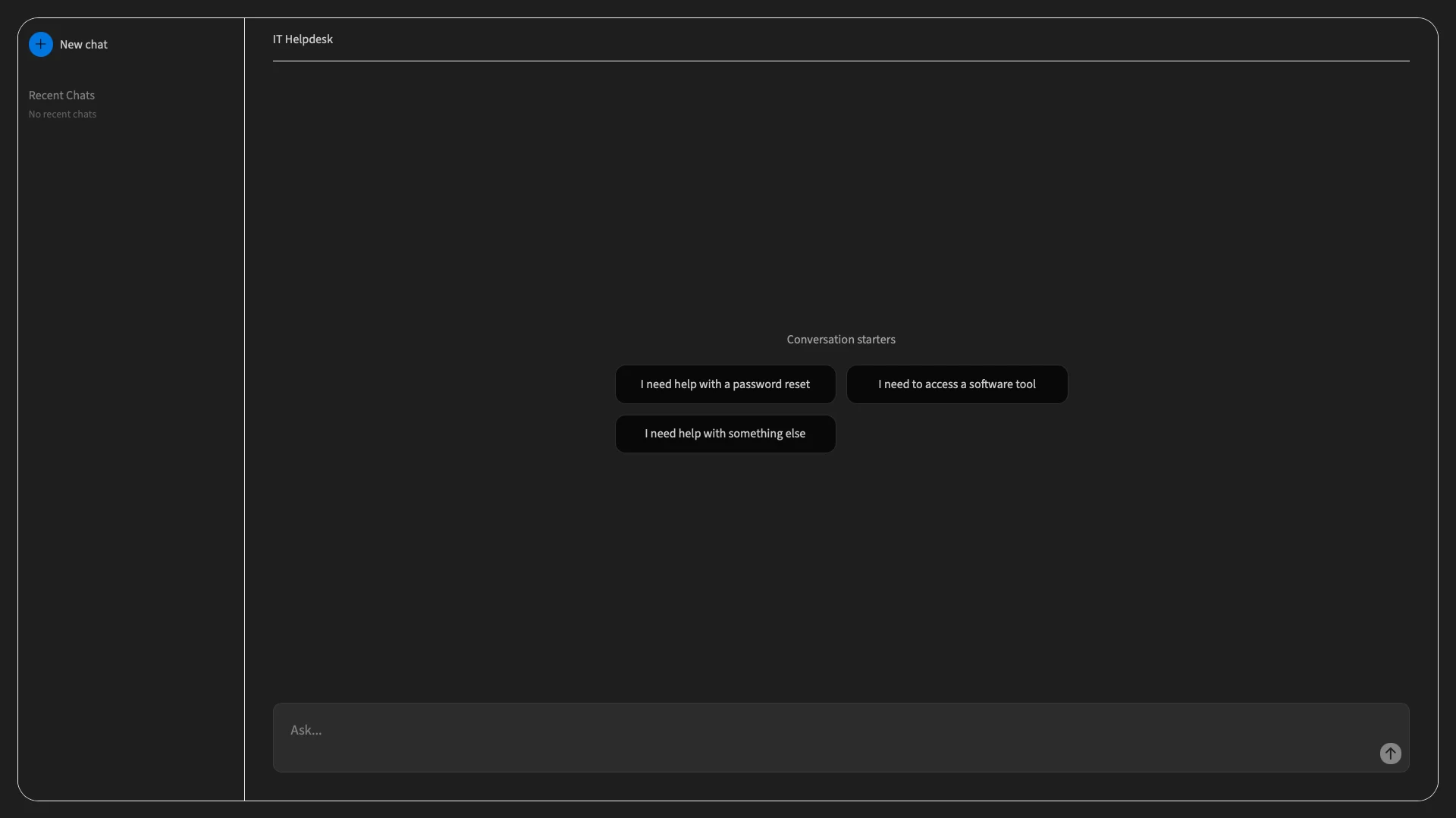Click the send arrow icon in the Ask box
The height and width of the screenshot is (818, 1456).
point(1390,753)
